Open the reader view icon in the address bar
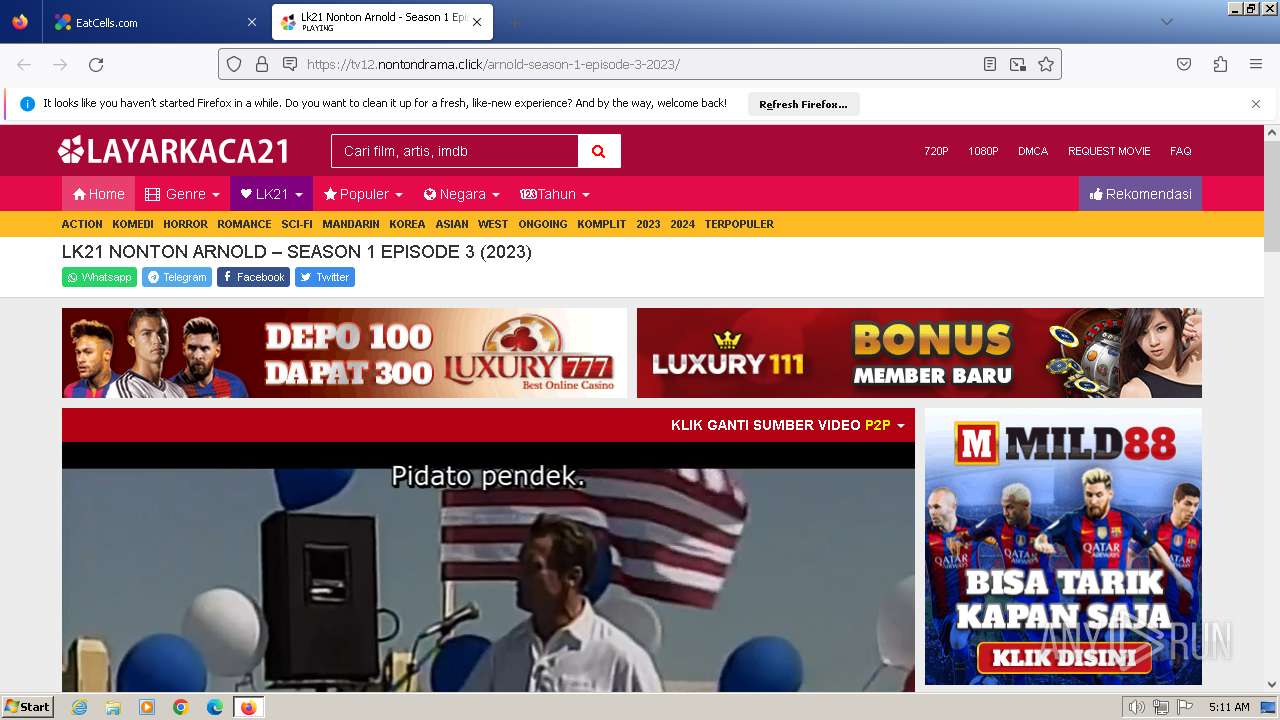This screenshot has height=720, width=1280. (x=990, y=64)
